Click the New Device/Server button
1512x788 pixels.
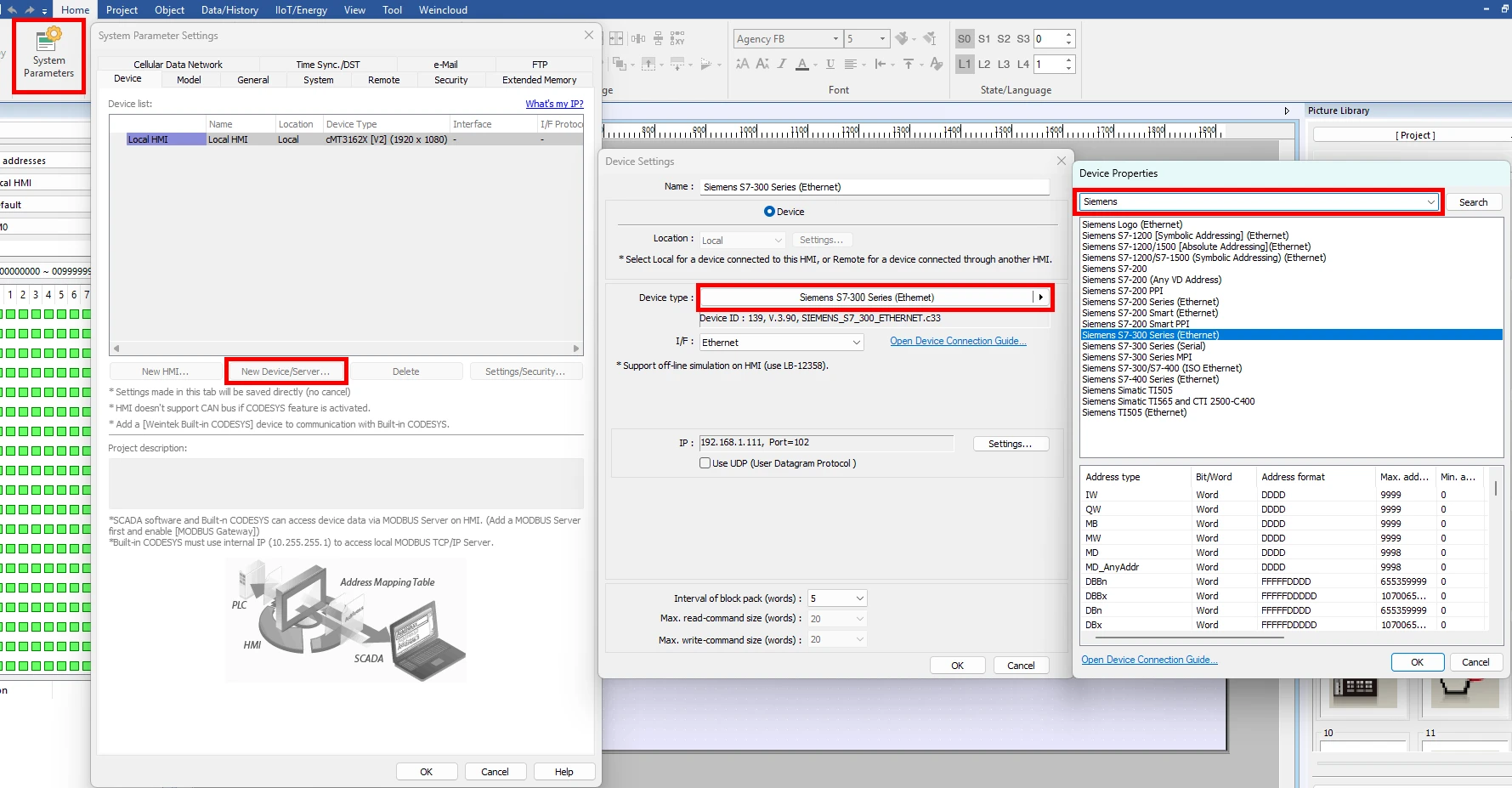pyautogui.click(x=286, y=371)
